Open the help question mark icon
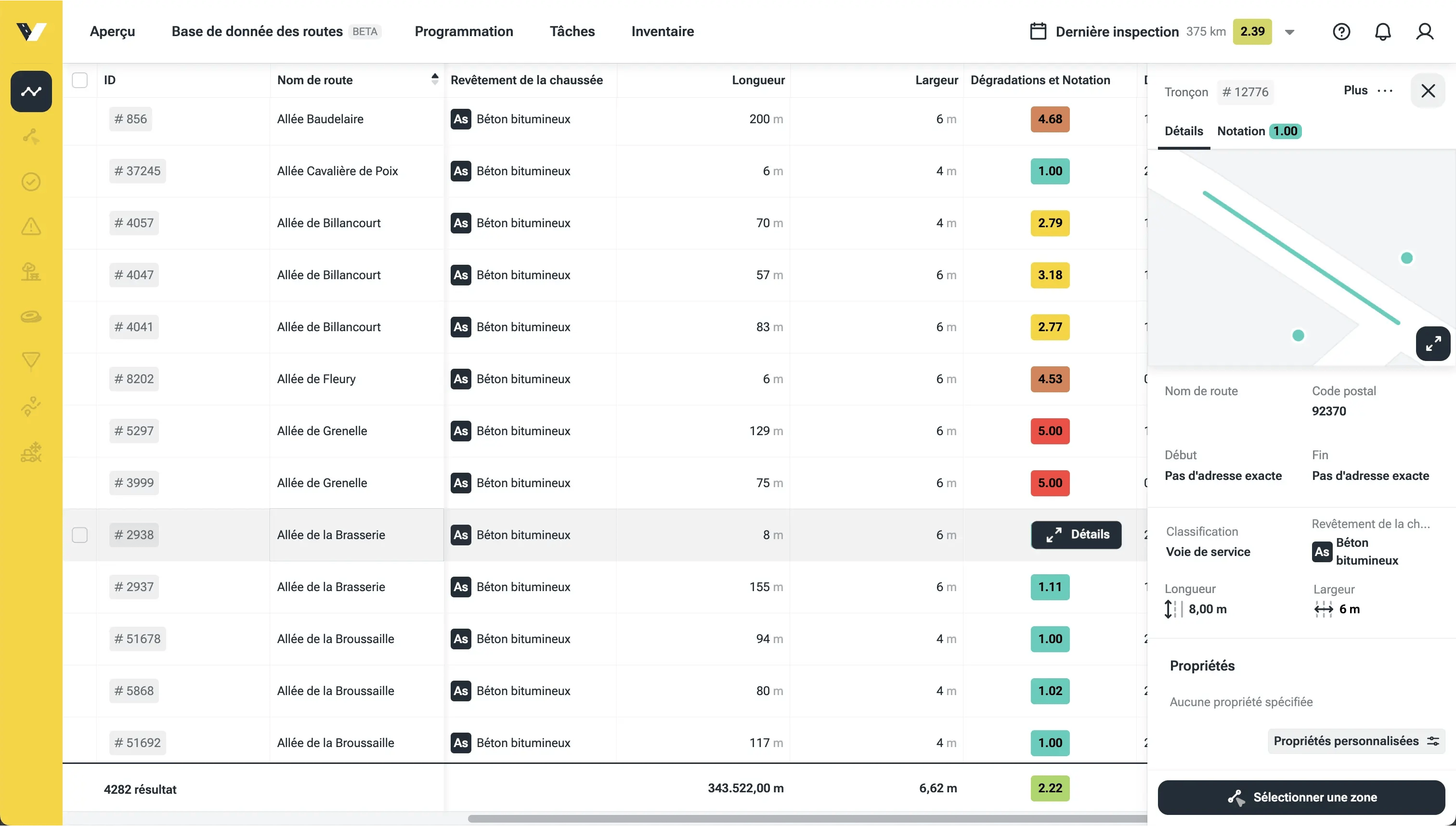The height and width of the screenshot is (826, 1456). click(x=1341, y=32)
